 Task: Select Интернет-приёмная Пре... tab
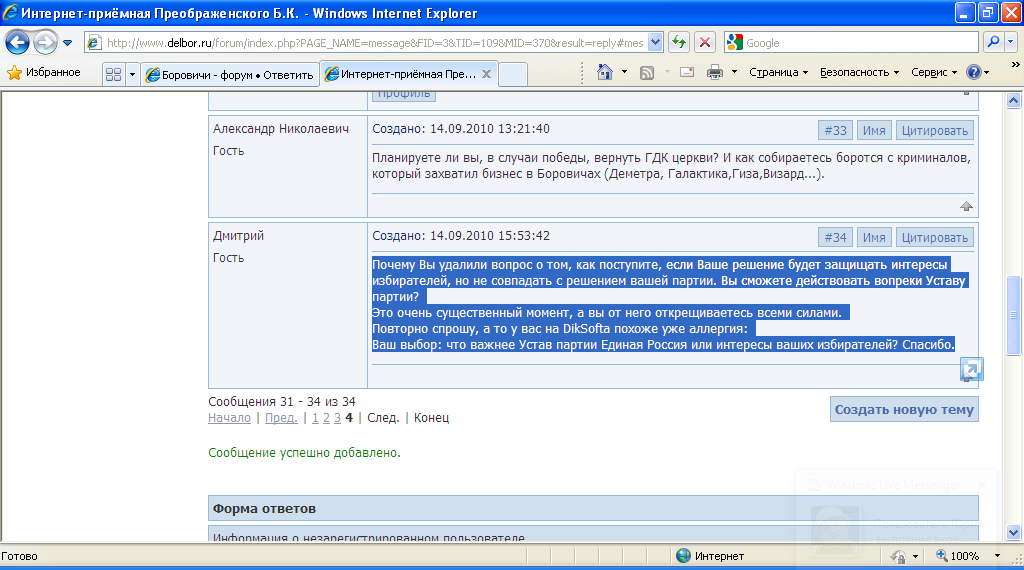[x=402, y=74]
